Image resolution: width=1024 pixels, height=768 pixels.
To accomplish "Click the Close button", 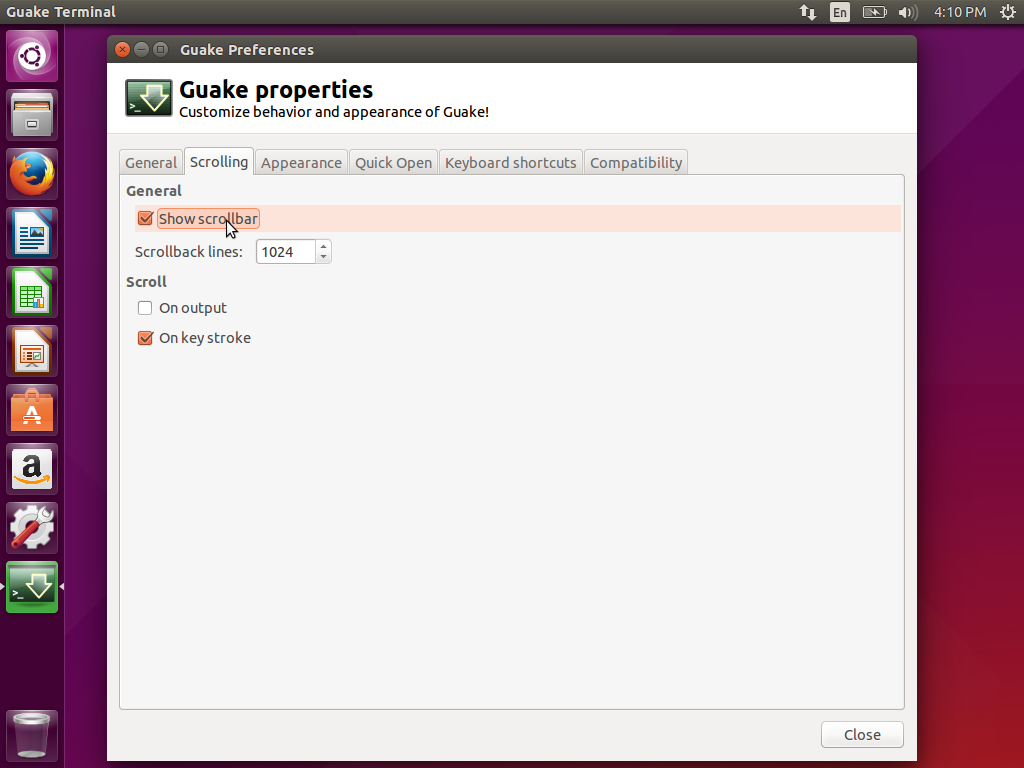I will pyautogui.click(x=861, y=734).
